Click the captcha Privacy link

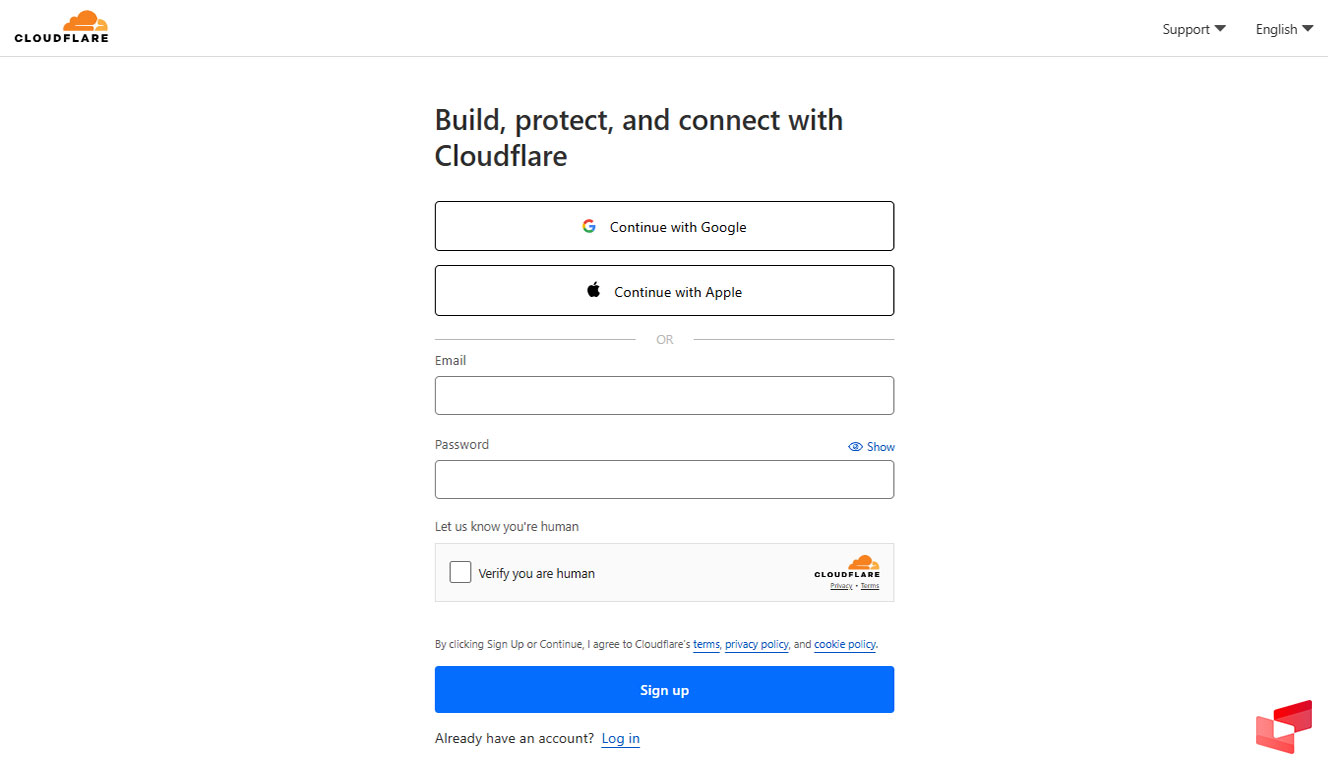click(x=841, y=586)
